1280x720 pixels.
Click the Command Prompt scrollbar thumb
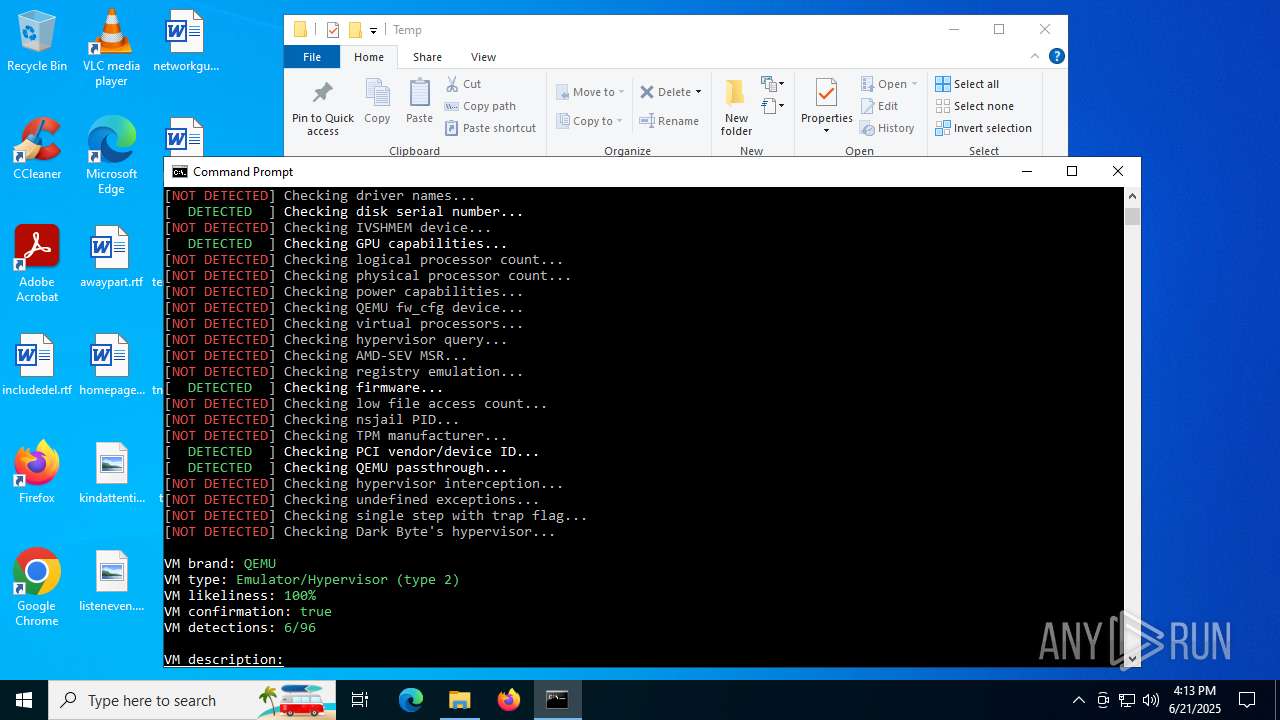click(x=1132, y=215)
